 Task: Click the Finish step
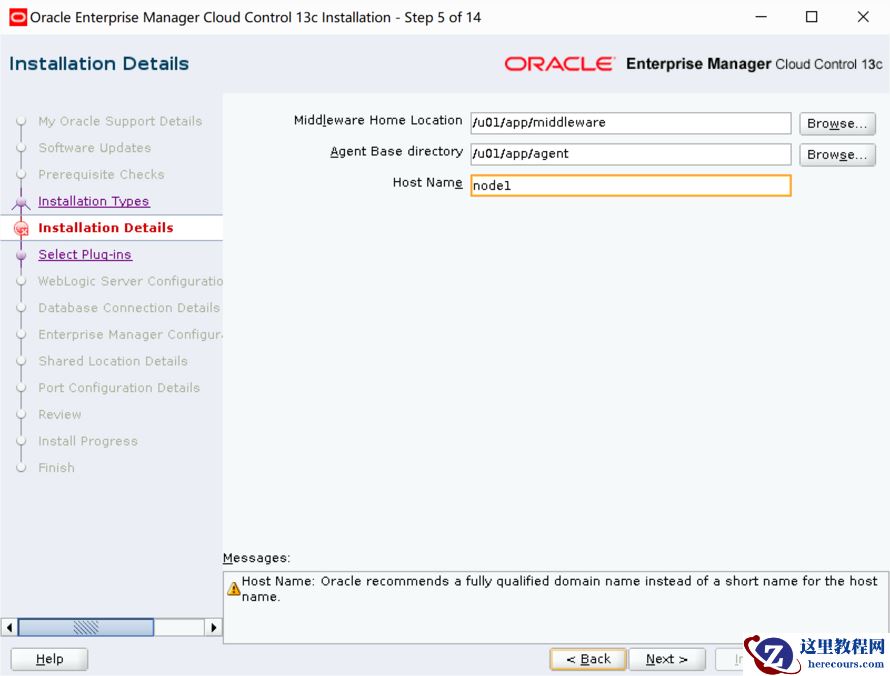tap(56, 468)
